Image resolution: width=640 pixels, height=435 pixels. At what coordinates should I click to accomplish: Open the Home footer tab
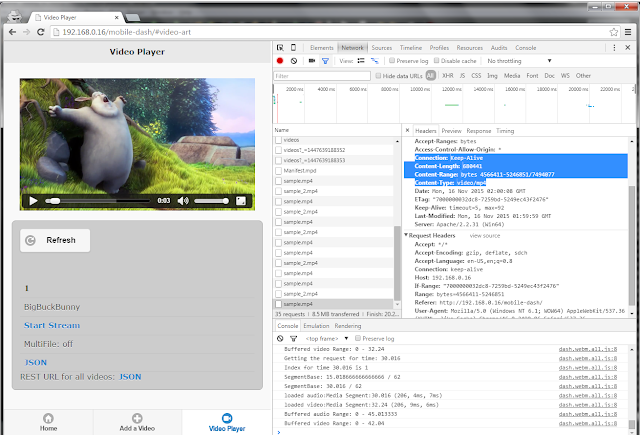coord(48,422)
